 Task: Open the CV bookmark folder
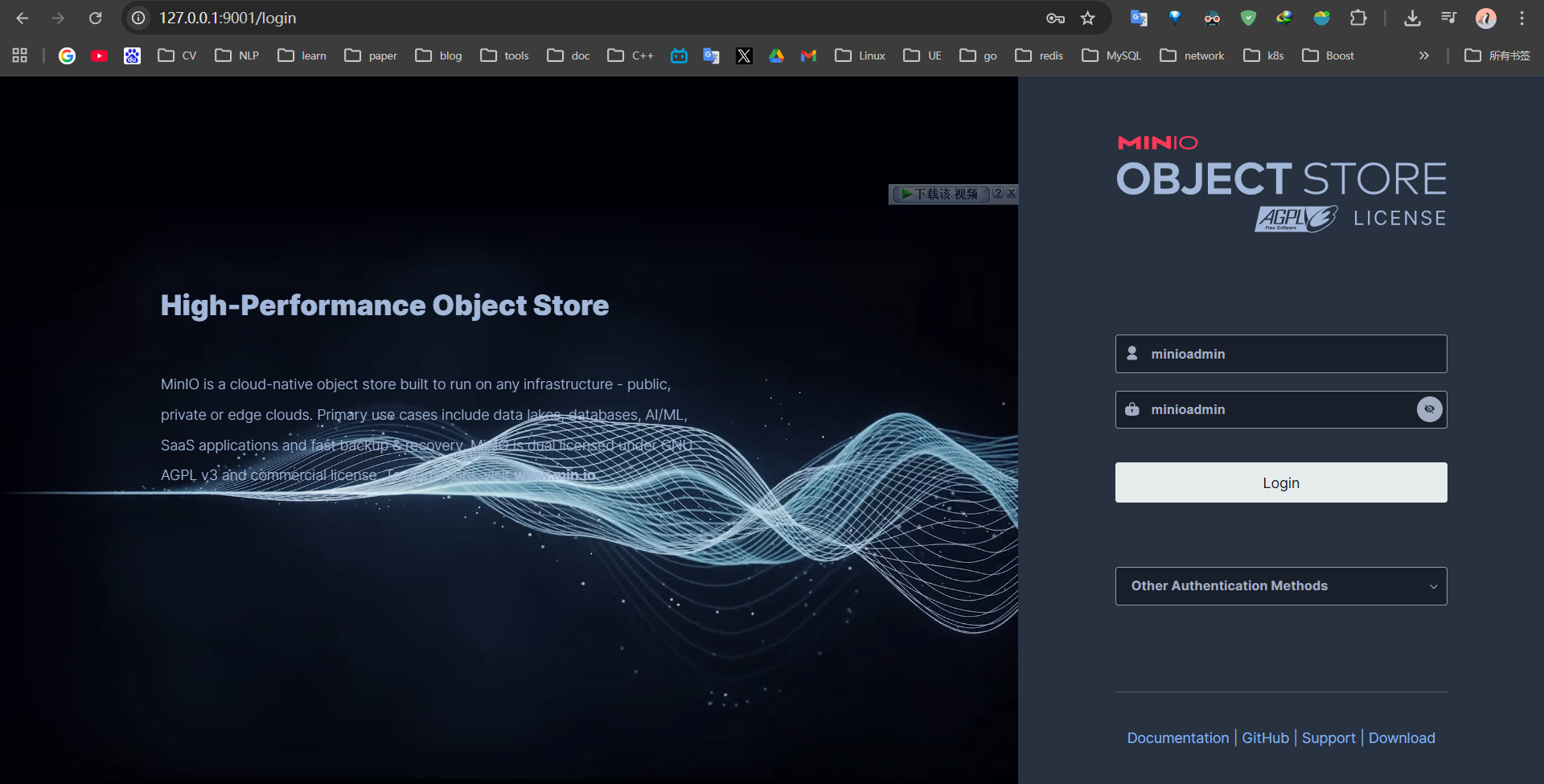178,55
